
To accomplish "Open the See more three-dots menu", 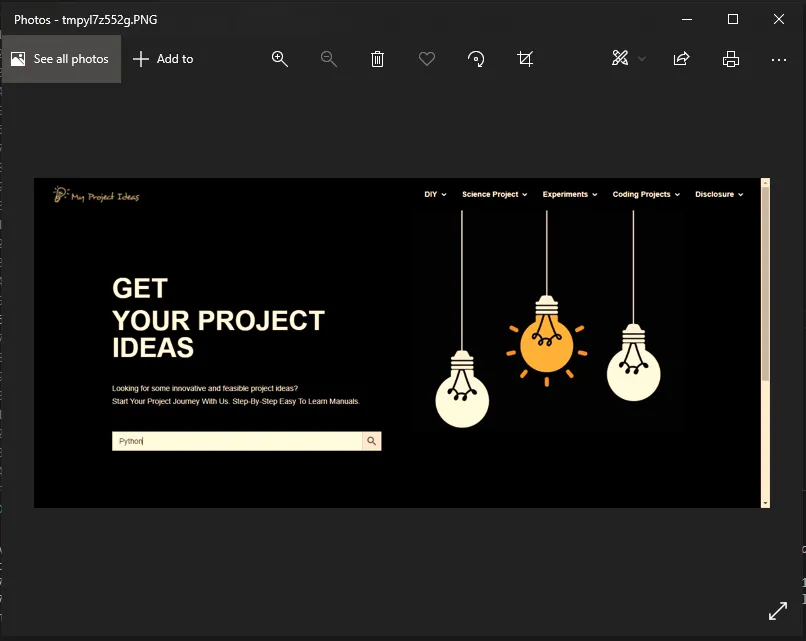I will [779, 59].
